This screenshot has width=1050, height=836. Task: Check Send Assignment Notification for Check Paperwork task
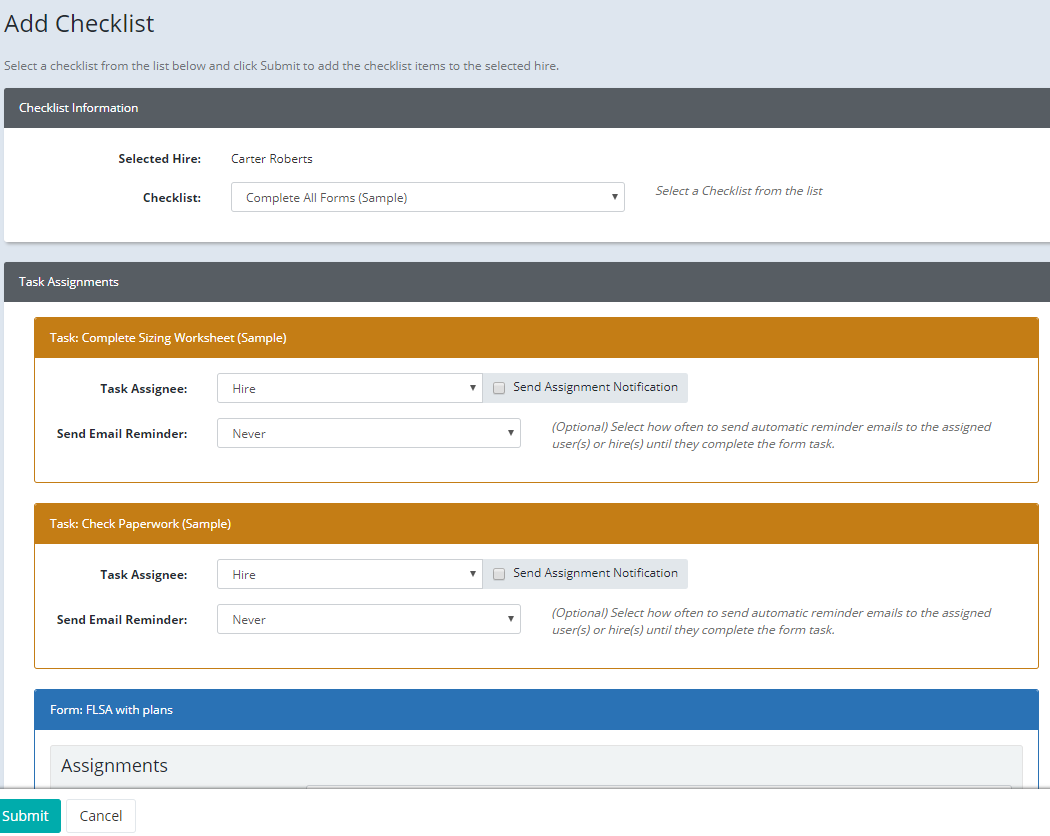[x=499, y=573]
